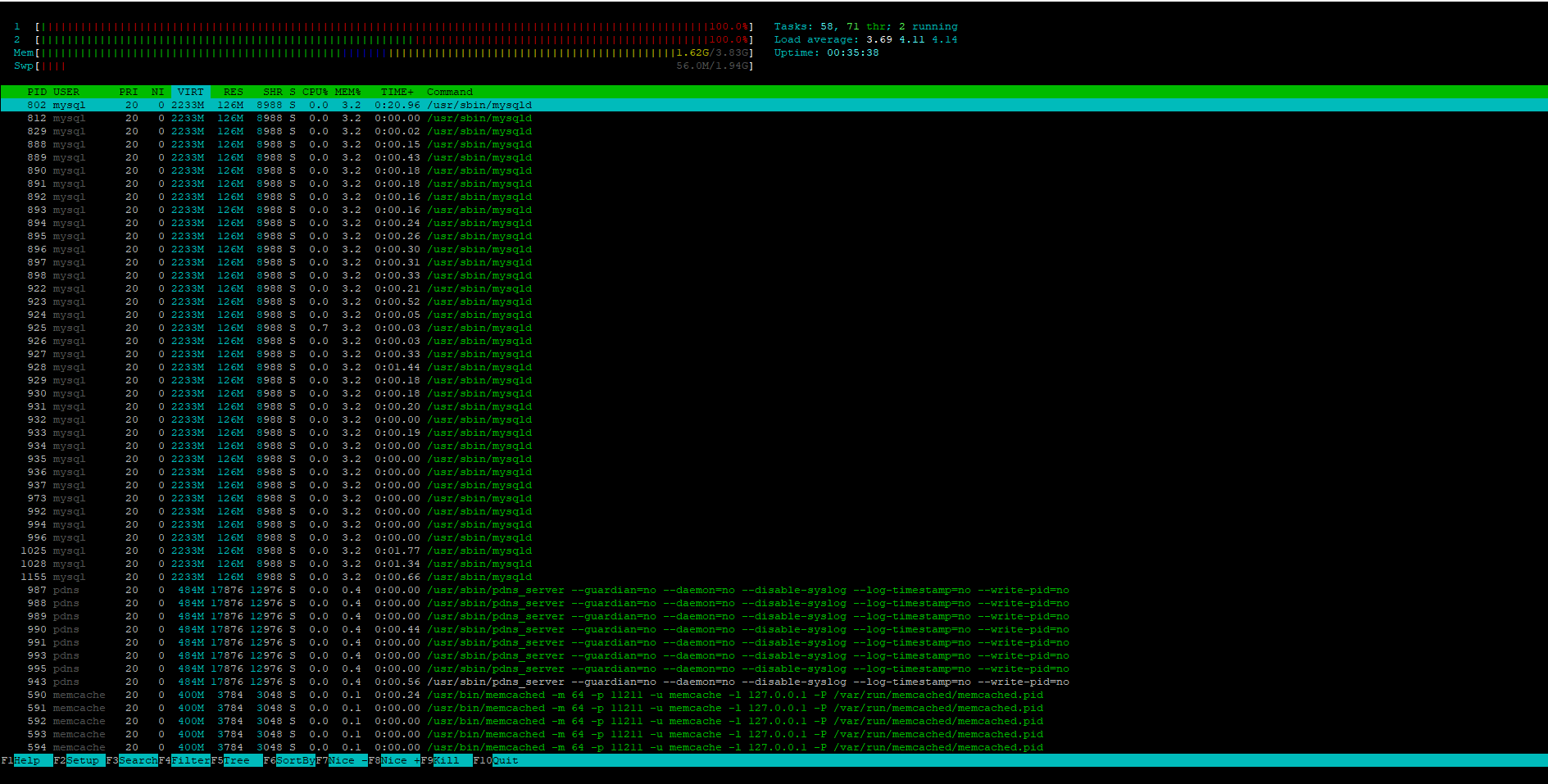Screen dimensions: 1548x784
Task: Select memcached process row PID 592
Action: click(774, 721)
